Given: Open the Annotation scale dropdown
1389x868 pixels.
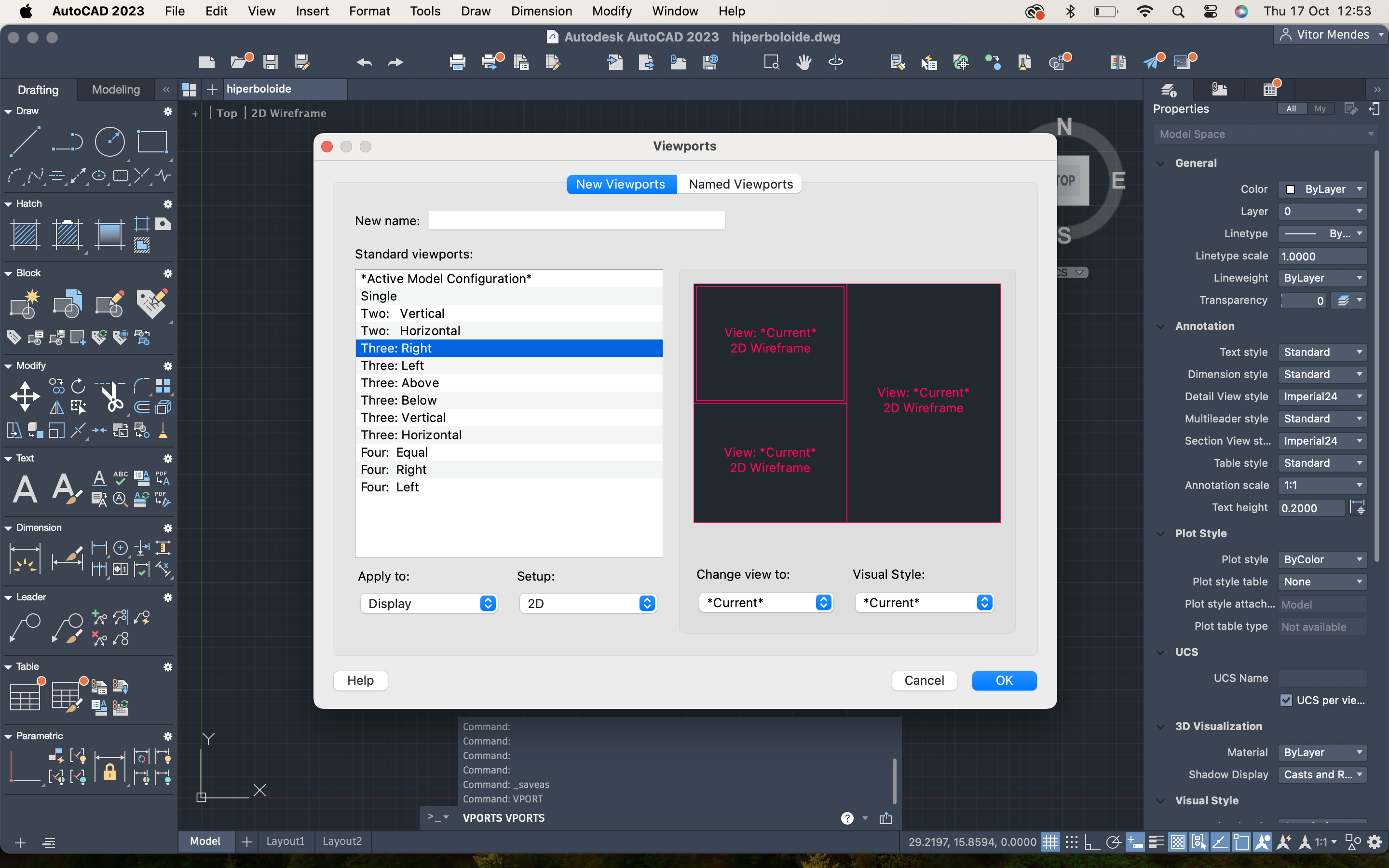Looking at the screenshot, I should 1322,485.
